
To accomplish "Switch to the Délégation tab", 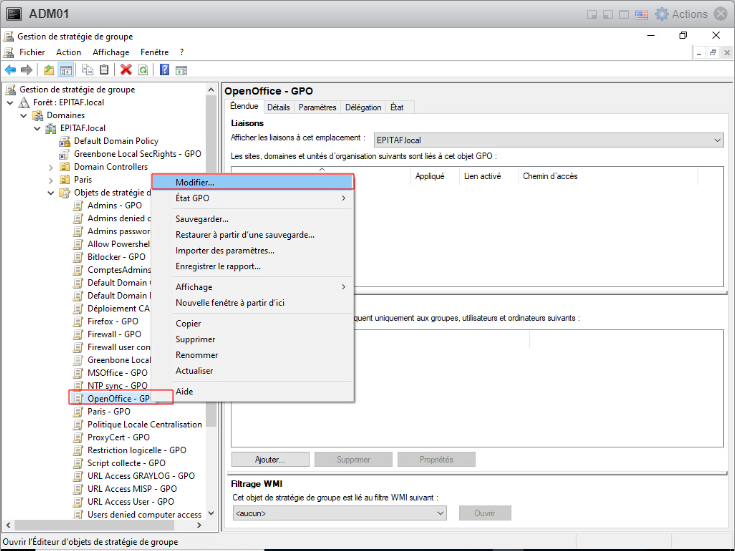I will [x=362, y=107].
